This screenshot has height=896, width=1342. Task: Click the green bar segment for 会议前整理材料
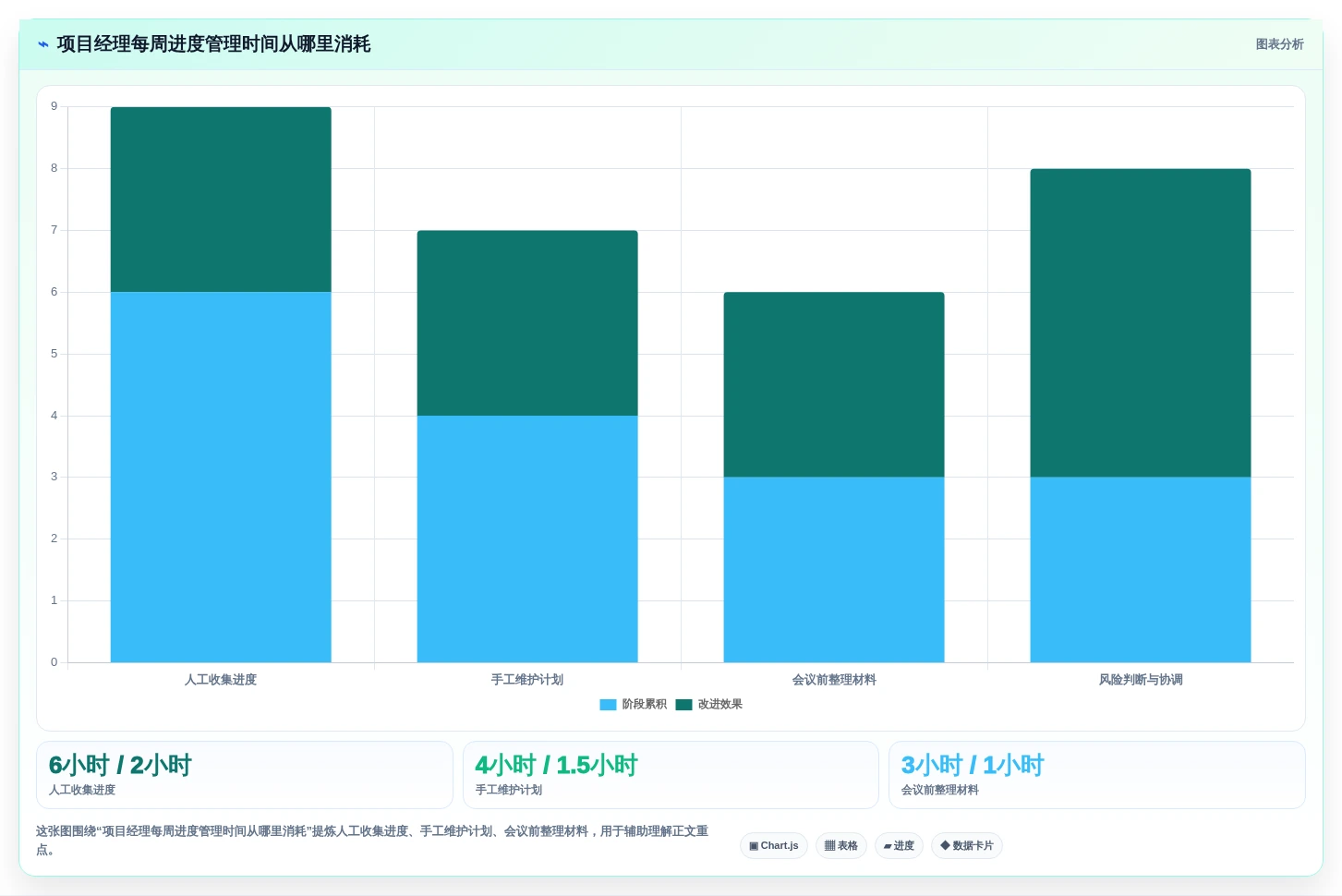coord(834,384)
